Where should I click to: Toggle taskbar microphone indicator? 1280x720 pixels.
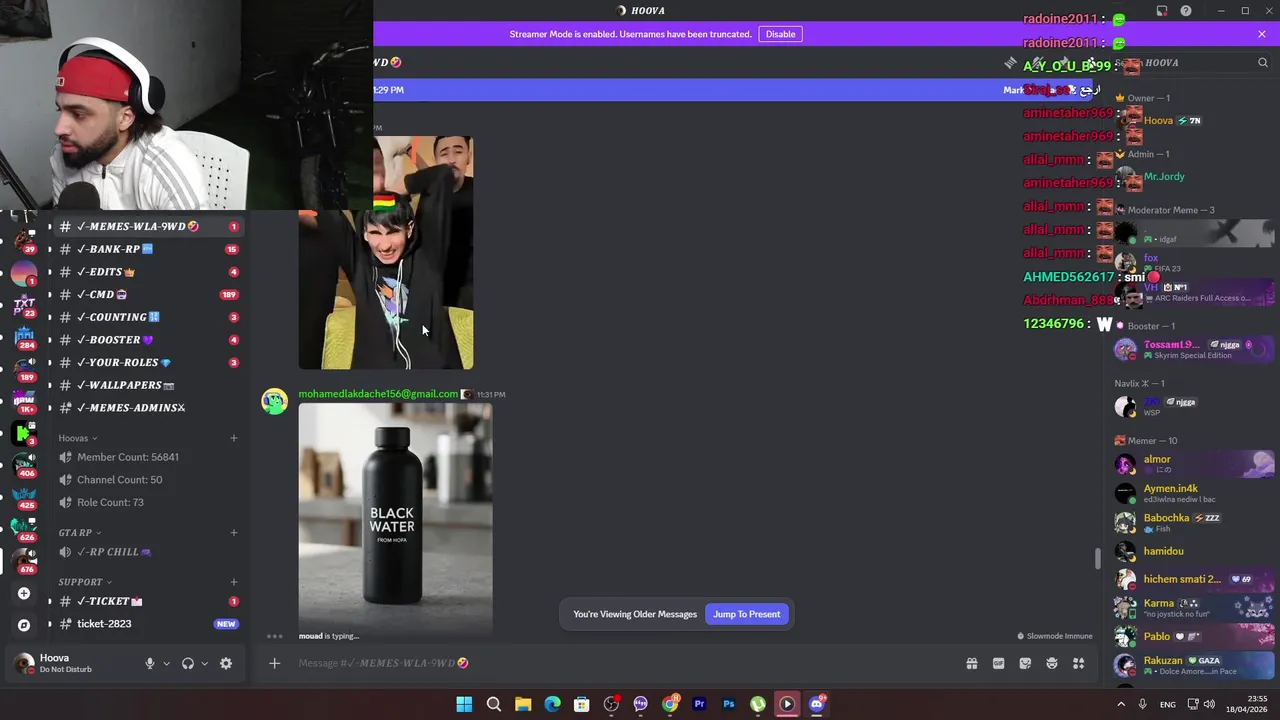[1142, 704]
